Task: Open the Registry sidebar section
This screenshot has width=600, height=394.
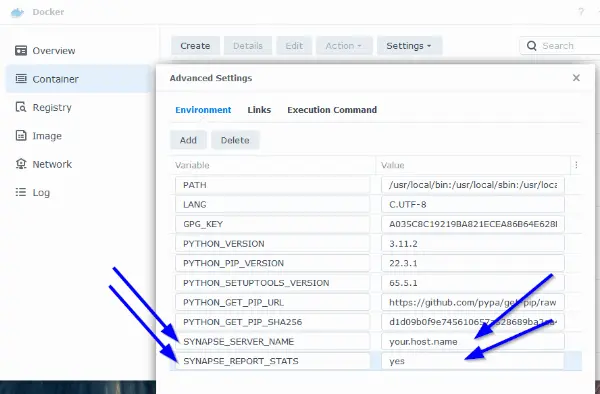Action: [x=79, y=107]
